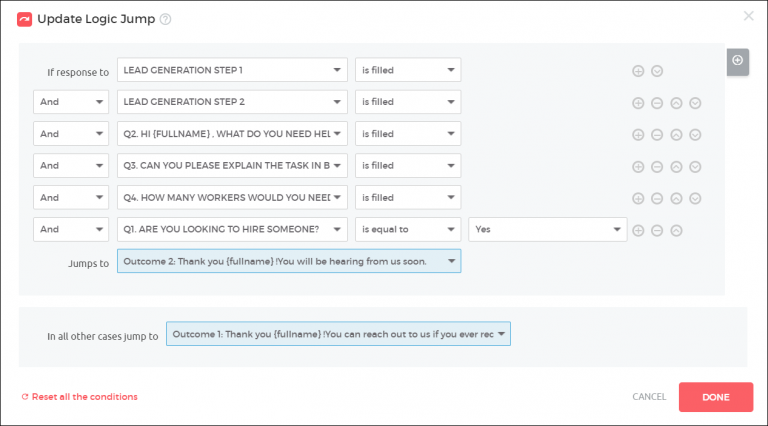Click the red Done button

pos(715,397)
